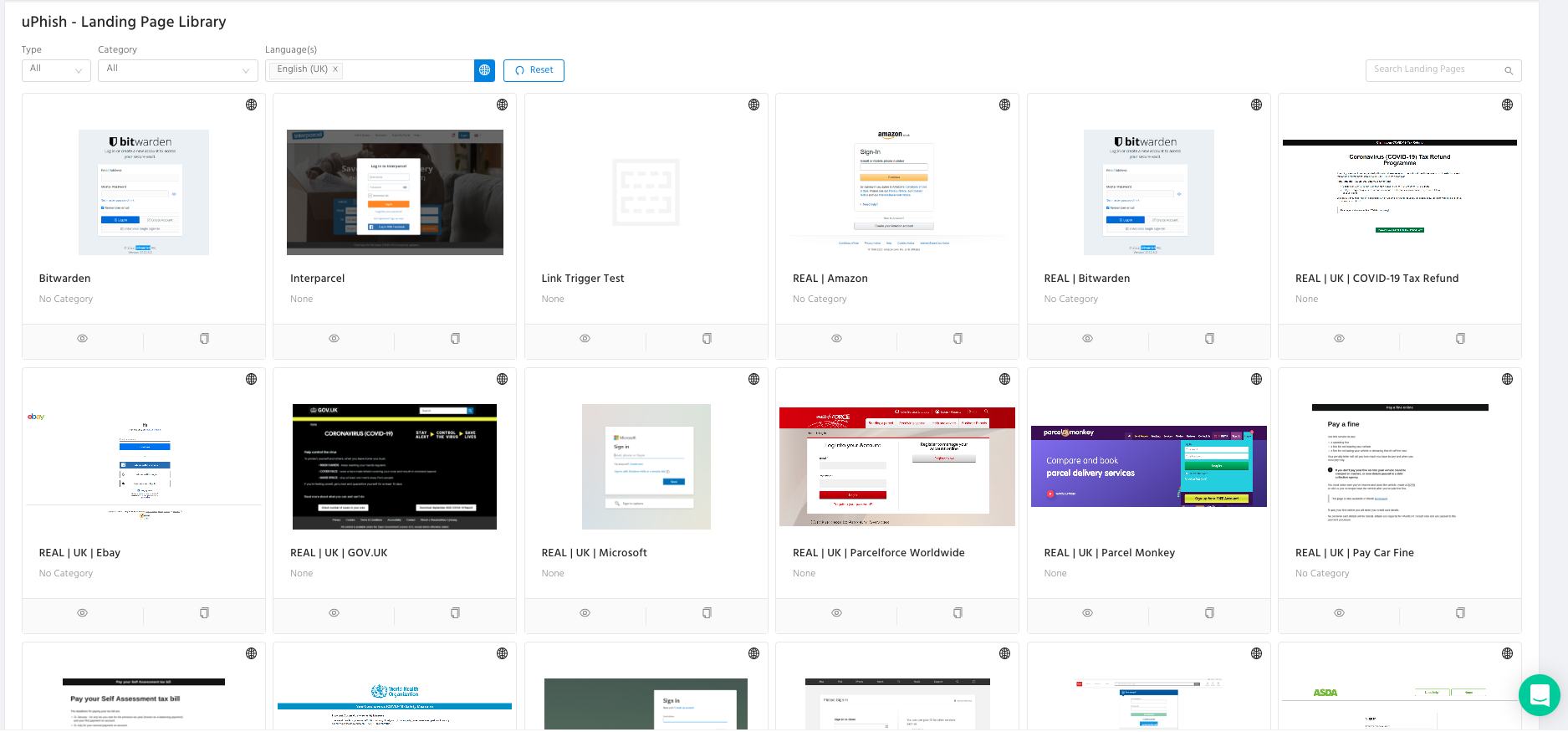This screenshot has width=1568, height=732.
Task: Click globe icon on Parcelforce Worldwide card
Action: (1004, 379)
